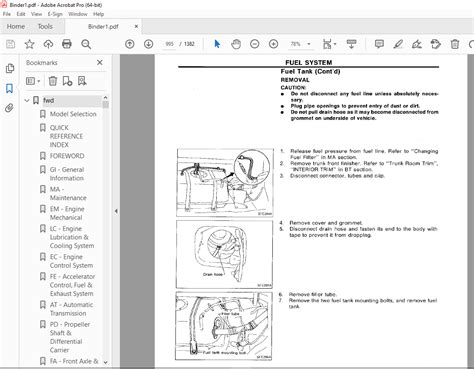Open the E-Sign menu

pyautogui.click(x=55, y=14)
